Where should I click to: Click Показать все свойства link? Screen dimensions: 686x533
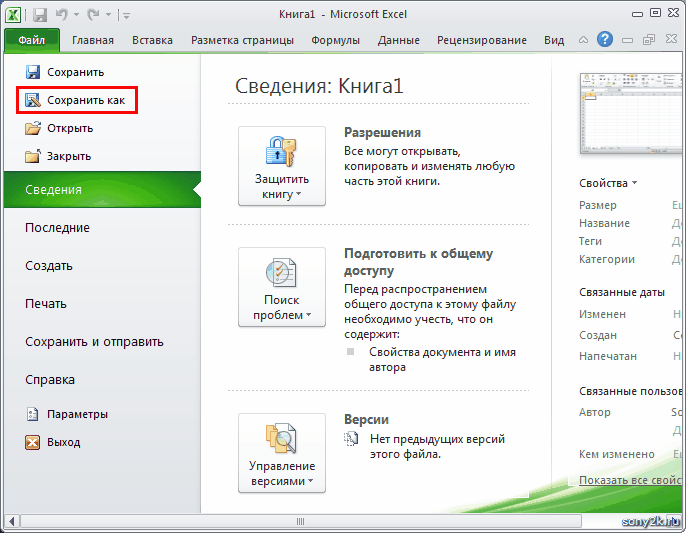(x=631, y=480)
